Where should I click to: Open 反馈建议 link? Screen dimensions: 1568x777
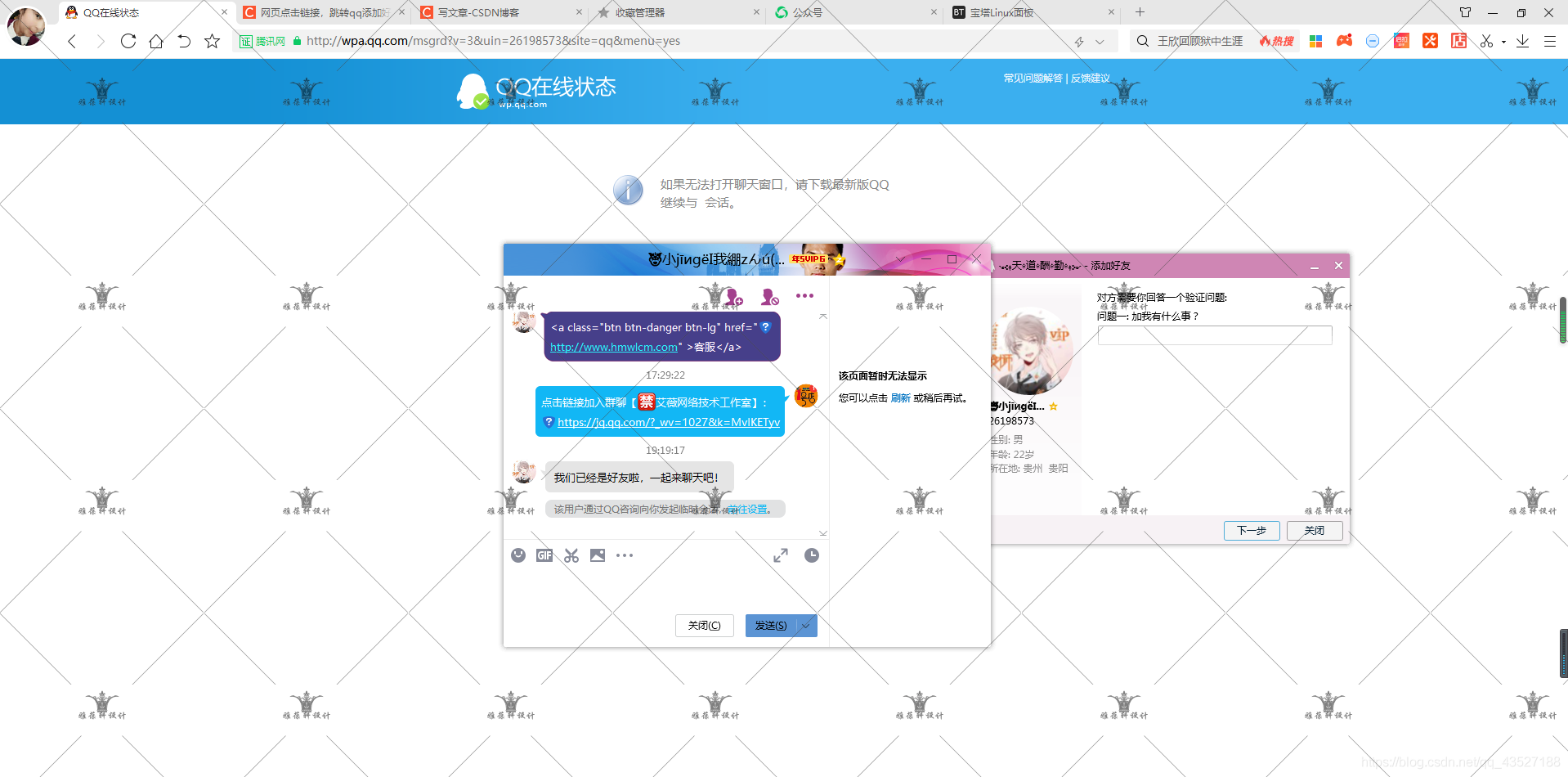(x=1091, y=79)
